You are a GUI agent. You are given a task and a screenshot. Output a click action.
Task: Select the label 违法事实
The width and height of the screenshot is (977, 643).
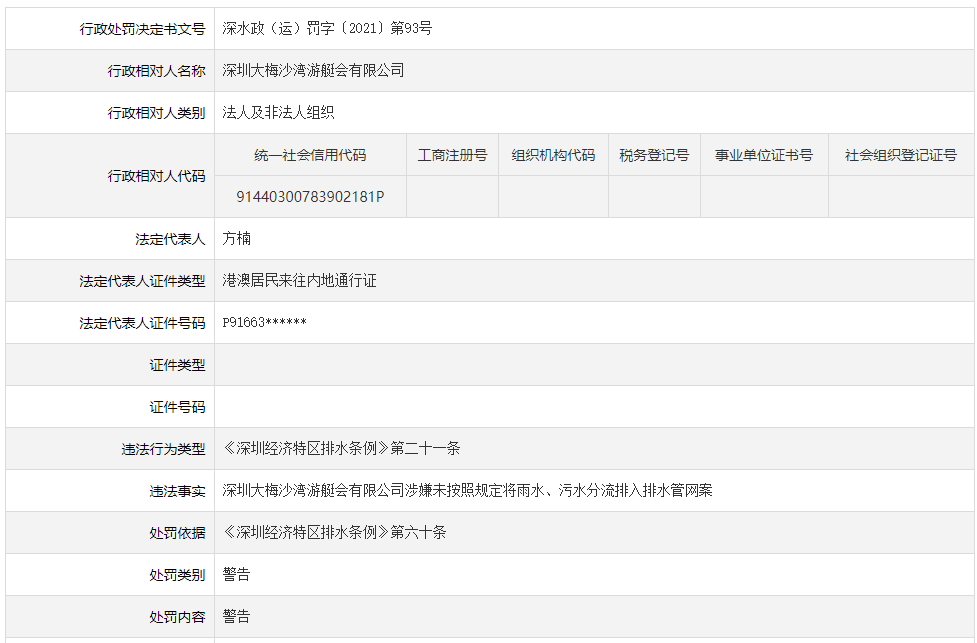[177, 491]
